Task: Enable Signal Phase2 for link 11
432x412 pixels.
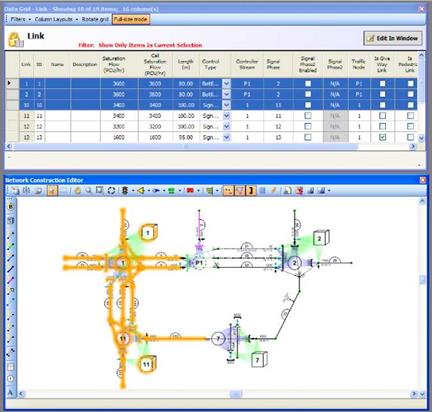Action: [x=308, y=116]
